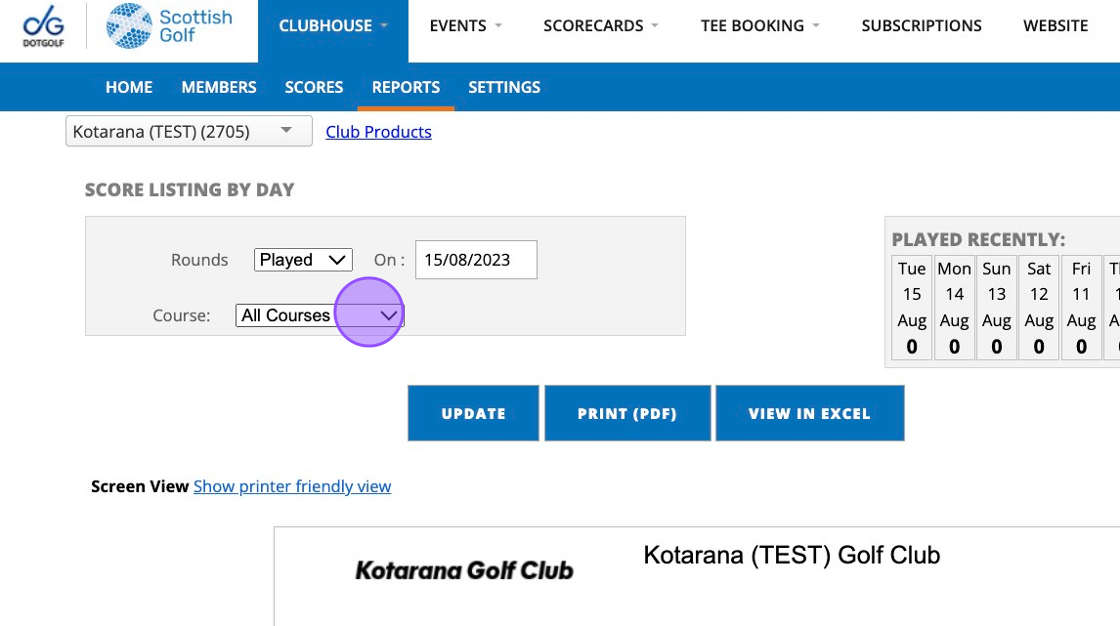Open the Clubhouse menu
Viewport: 1120px width, 626px height.
point(333,26)
